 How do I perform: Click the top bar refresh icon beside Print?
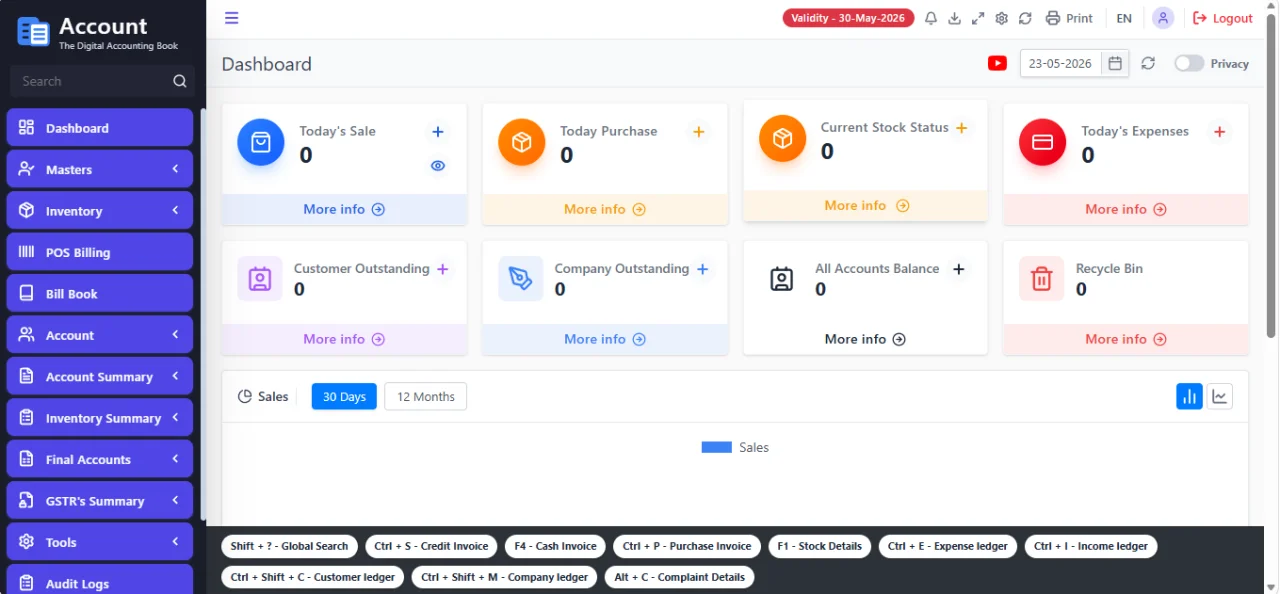[1025, 18]
